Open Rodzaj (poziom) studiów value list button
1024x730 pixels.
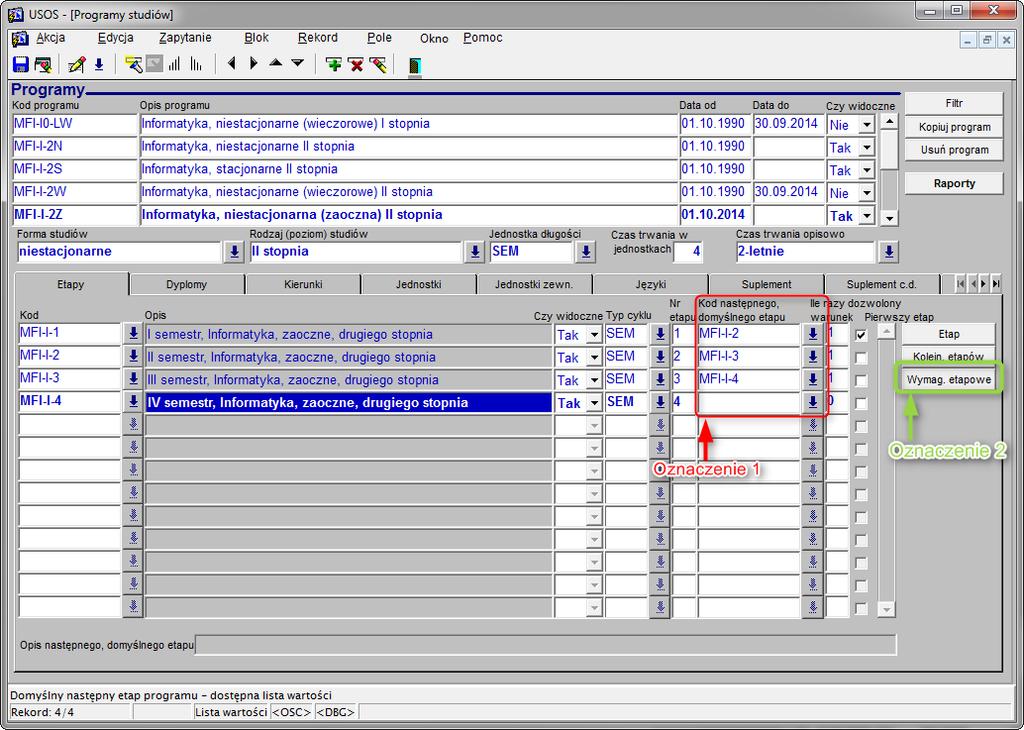[x=474, y=252]
